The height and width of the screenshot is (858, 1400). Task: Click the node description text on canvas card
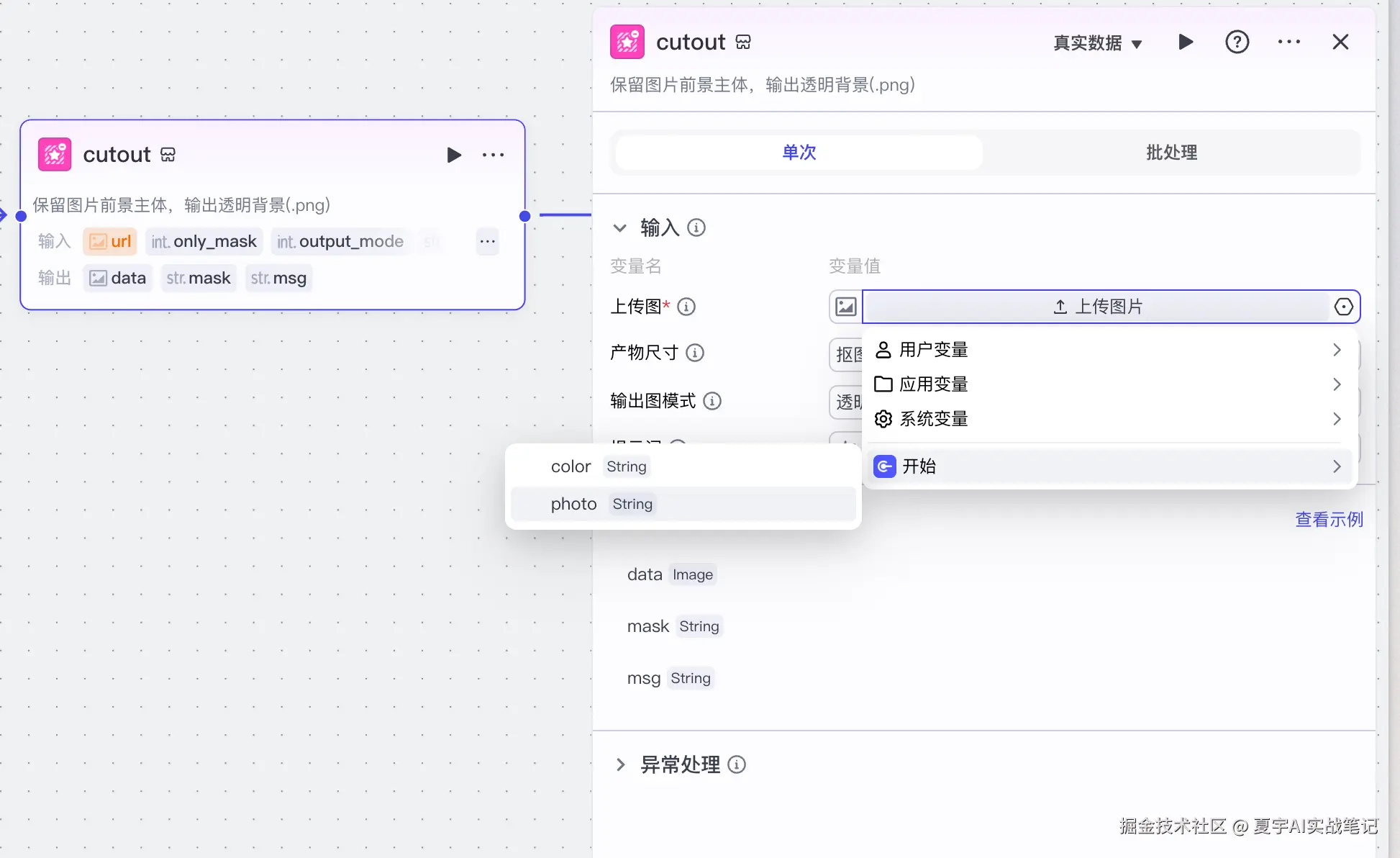click(x=181, y=205)
